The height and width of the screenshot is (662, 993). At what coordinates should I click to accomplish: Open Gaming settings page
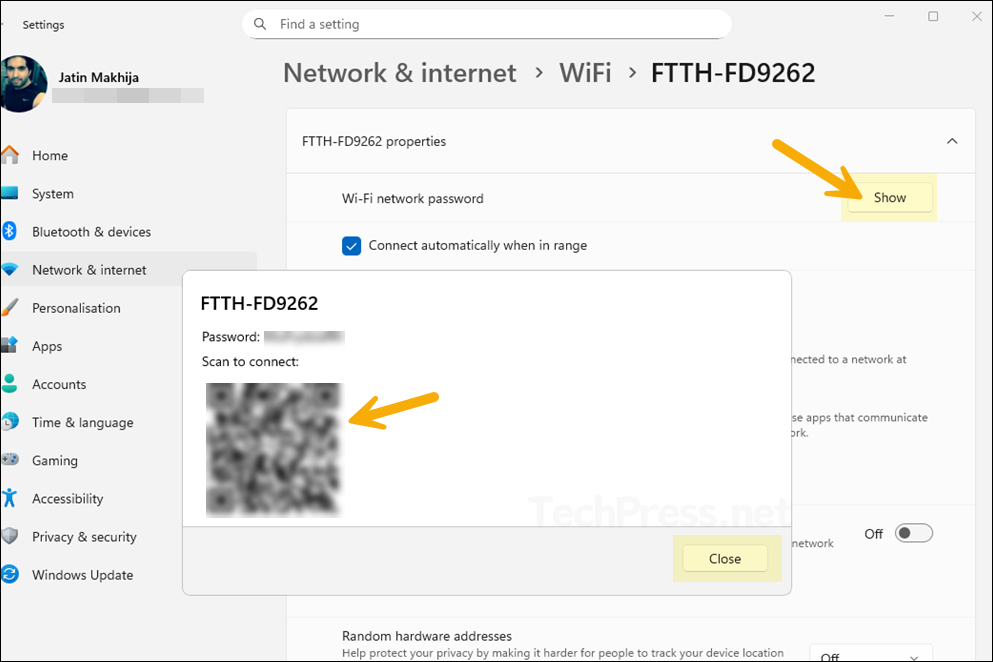coord(54,460)
